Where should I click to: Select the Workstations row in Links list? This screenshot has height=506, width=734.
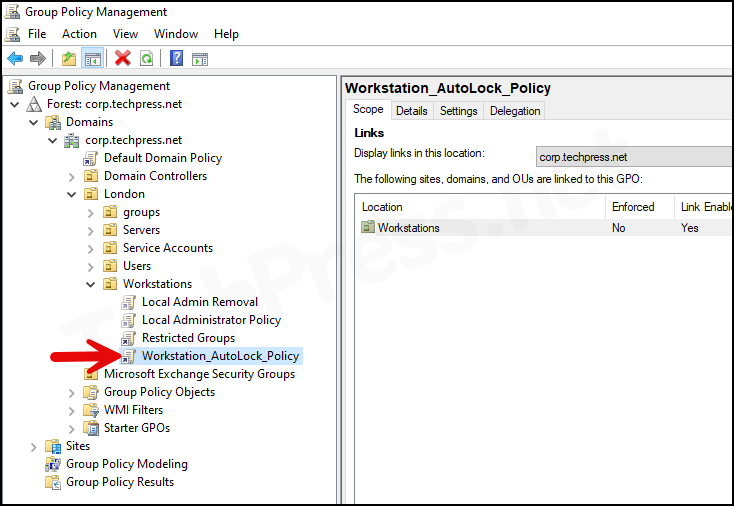tap(545, 227)
